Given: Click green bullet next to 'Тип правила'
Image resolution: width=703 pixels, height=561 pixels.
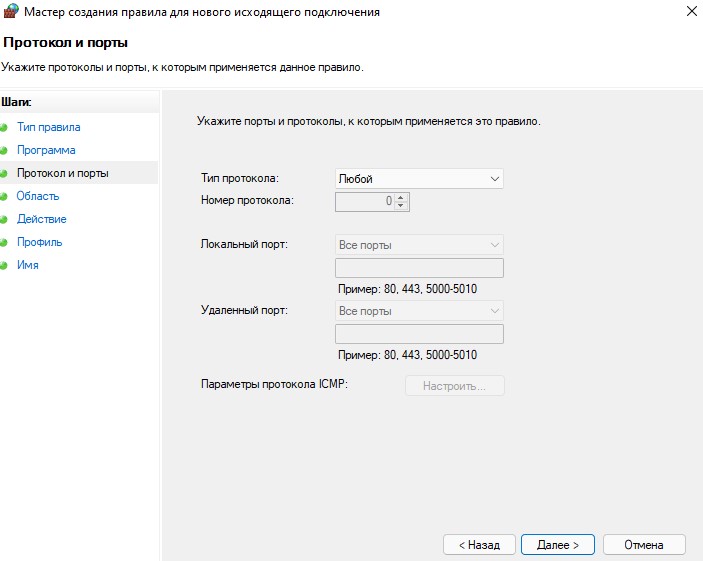Looking at the screenshot, I should point(4,127).
